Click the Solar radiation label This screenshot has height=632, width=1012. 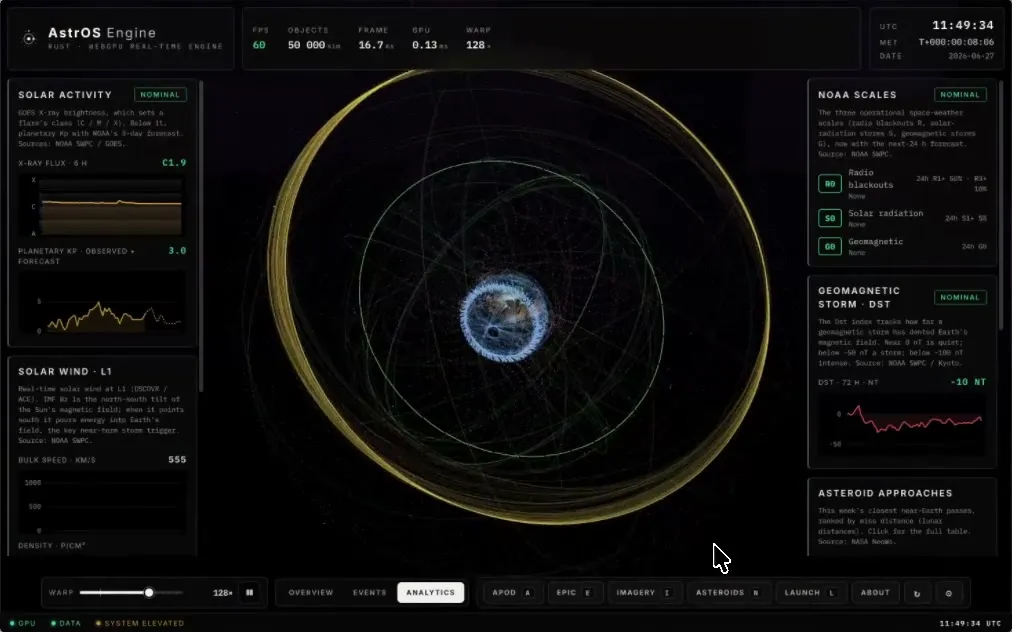pos(886,213)
